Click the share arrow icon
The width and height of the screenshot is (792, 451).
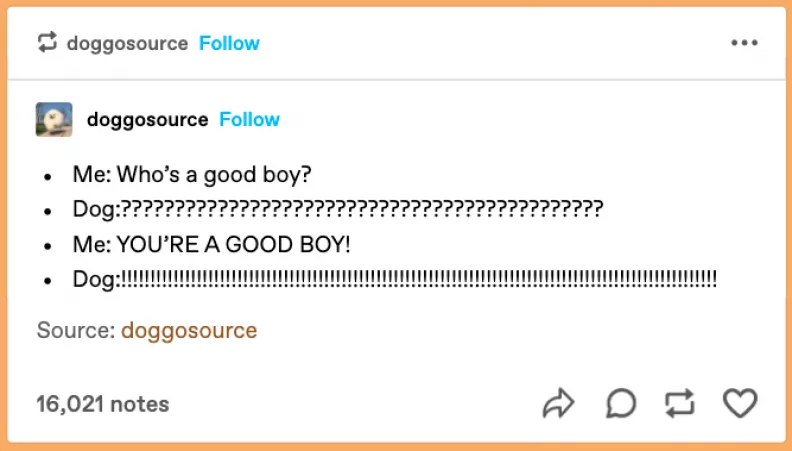pyautogui.click(x=559, y=403)
